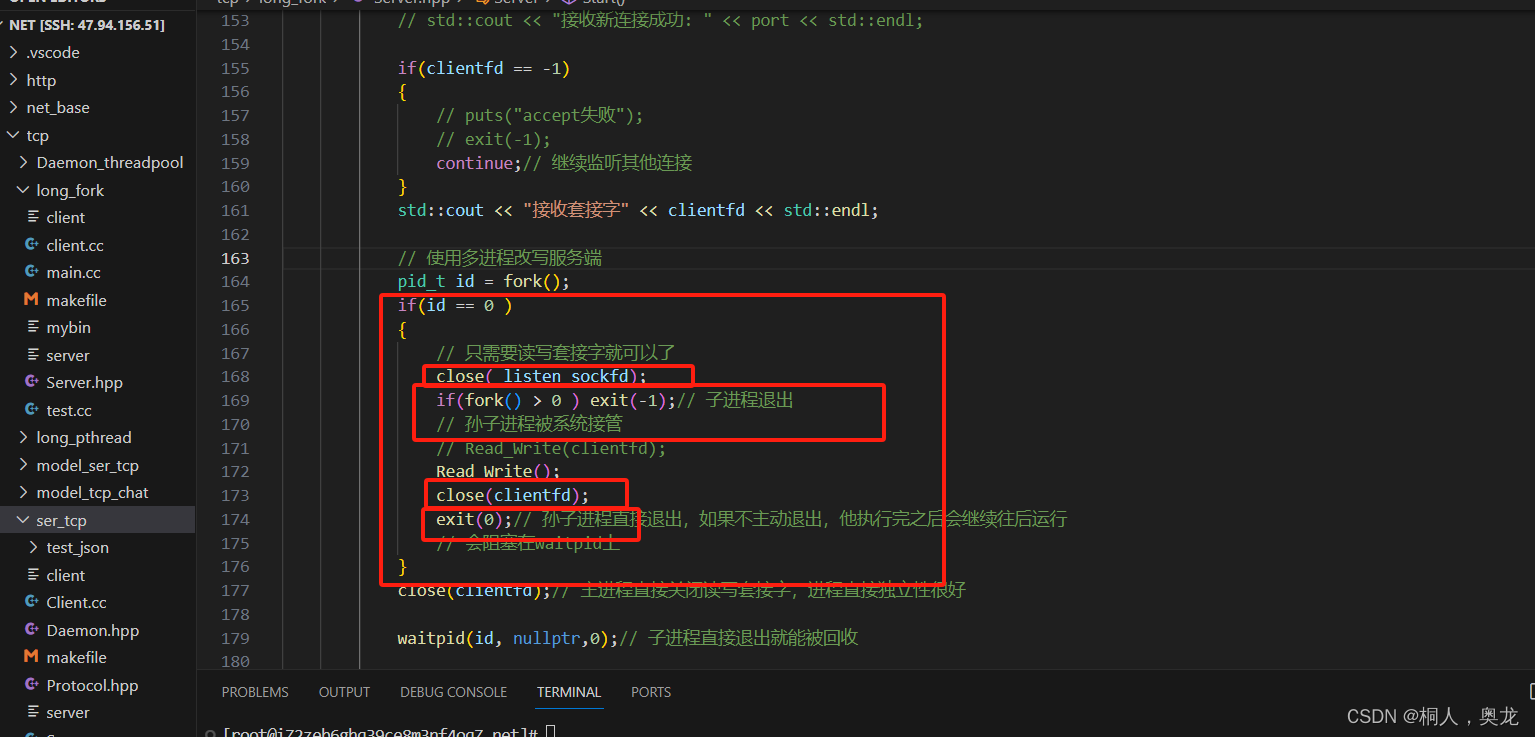
Task: Expand the Daemon_threadpool folder
Action: 24,162
